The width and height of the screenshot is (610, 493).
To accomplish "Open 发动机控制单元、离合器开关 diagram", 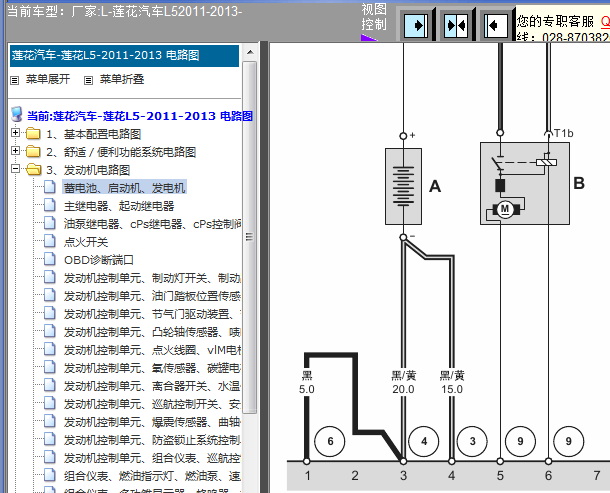I will coord(152,386).
